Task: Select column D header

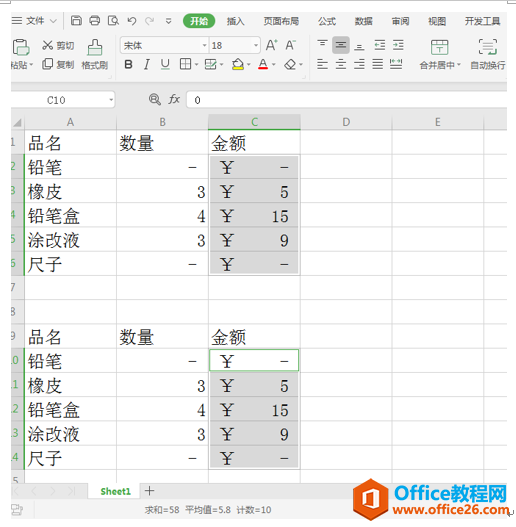Action: [346, 122]
